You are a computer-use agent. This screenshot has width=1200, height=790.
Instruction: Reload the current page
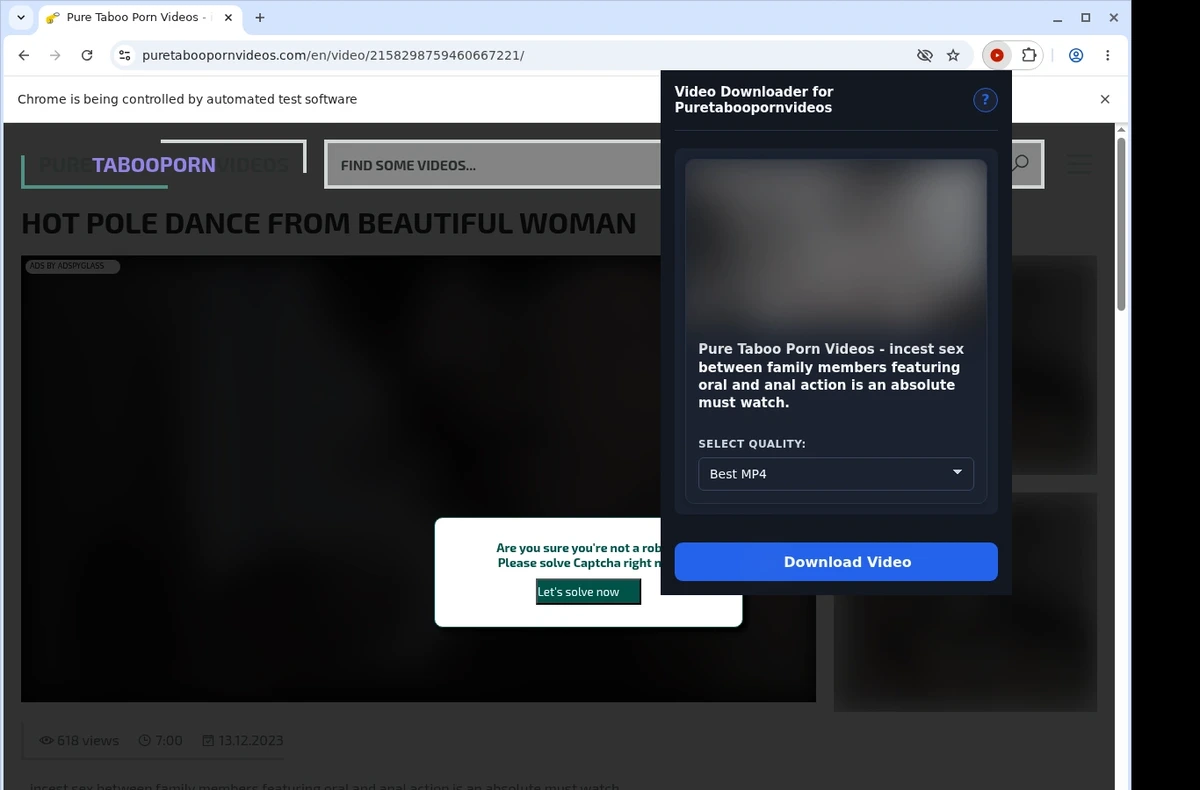click(x=87, y=56)
